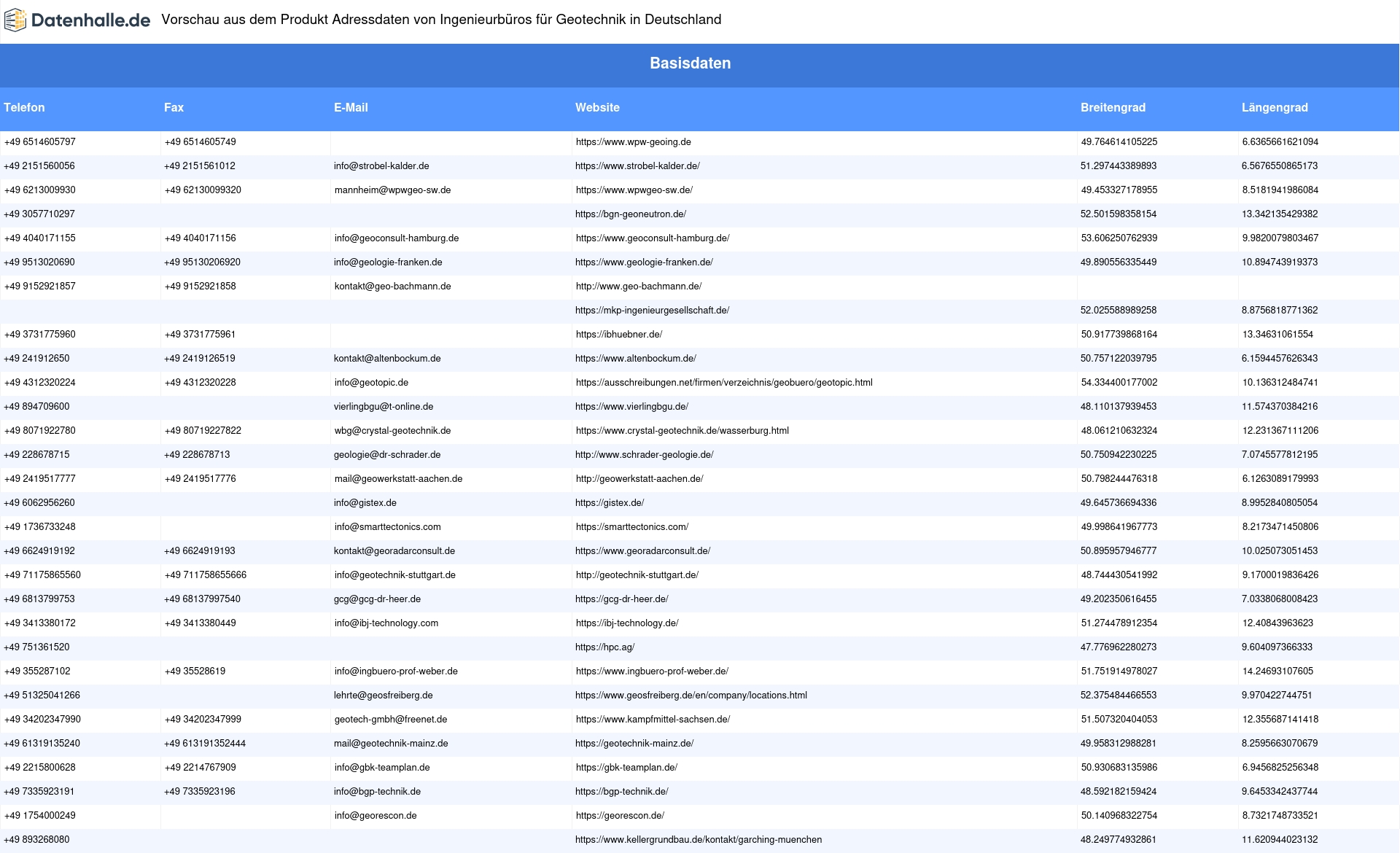This screenshot has width=1400, height=853.
Task: Select https://www.altenbockum.de/ website cell
Action: (x=636, y=359)
